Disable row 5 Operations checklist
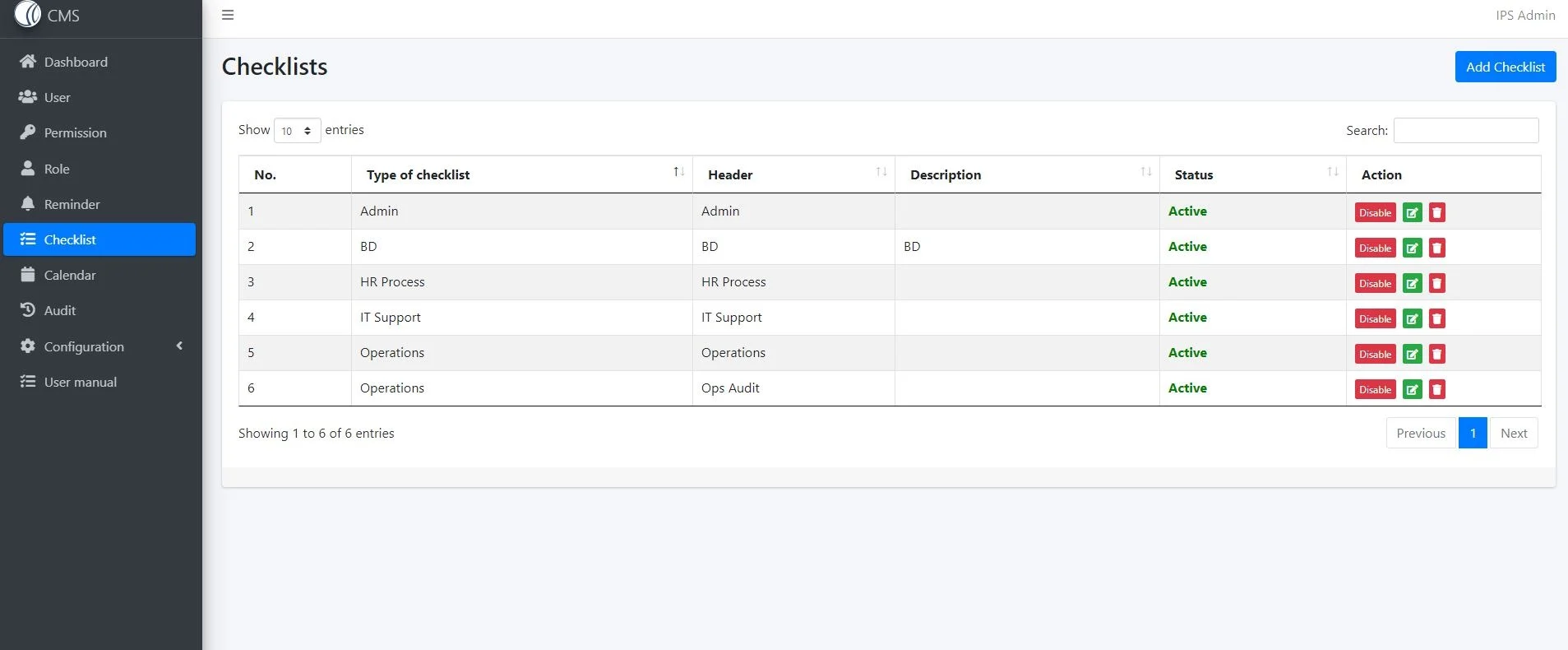 (x=1375, y=354)
